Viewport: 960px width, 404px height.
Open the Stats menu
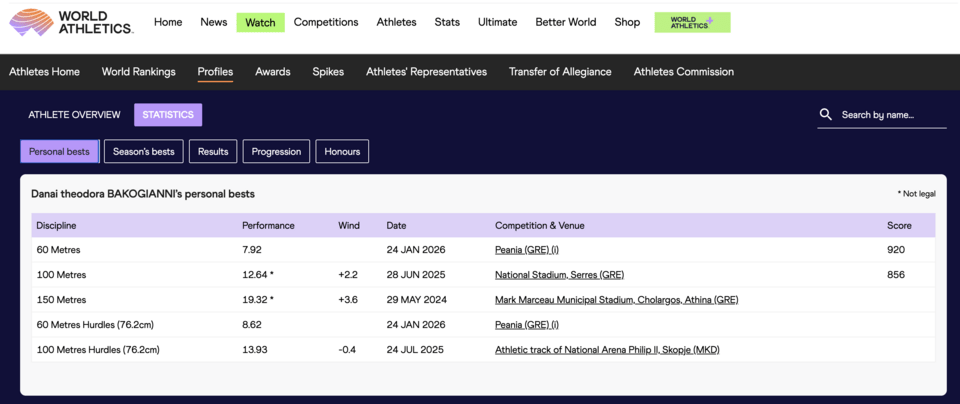[447, 22]
